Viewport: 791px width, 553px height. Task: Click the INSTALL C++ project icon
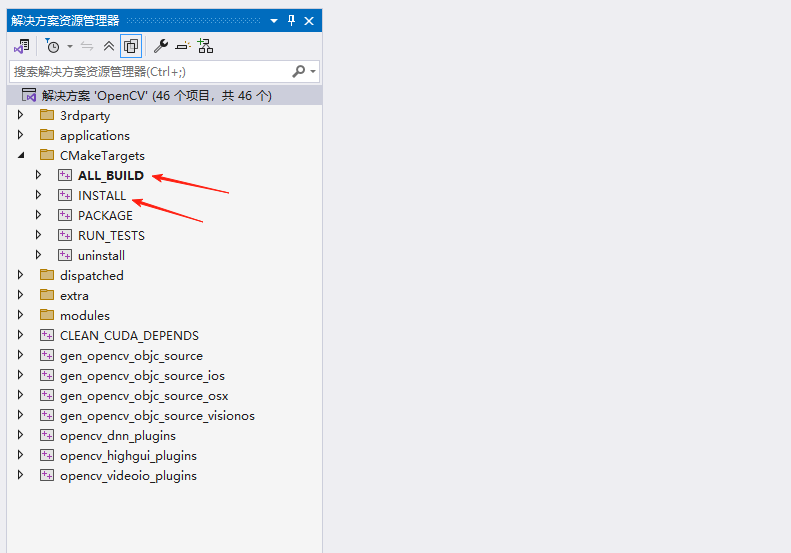65,195
